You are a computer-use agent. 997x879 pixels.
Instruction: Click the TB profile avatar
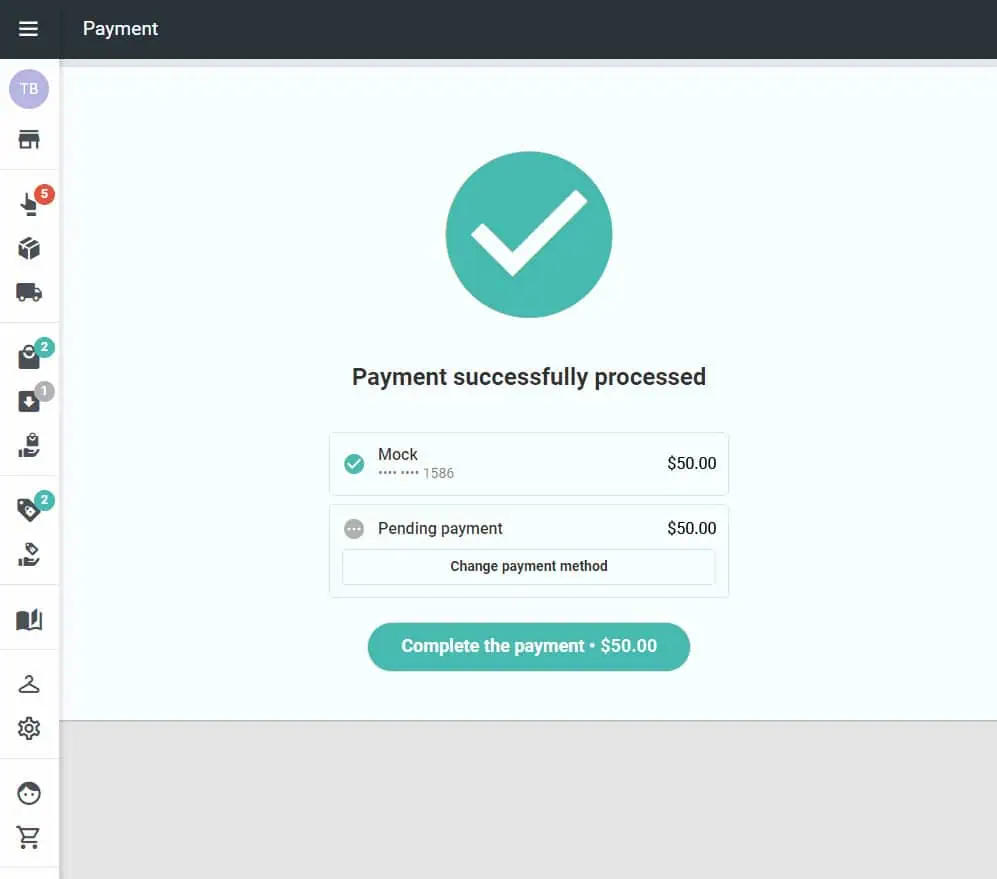pos(29,88)
